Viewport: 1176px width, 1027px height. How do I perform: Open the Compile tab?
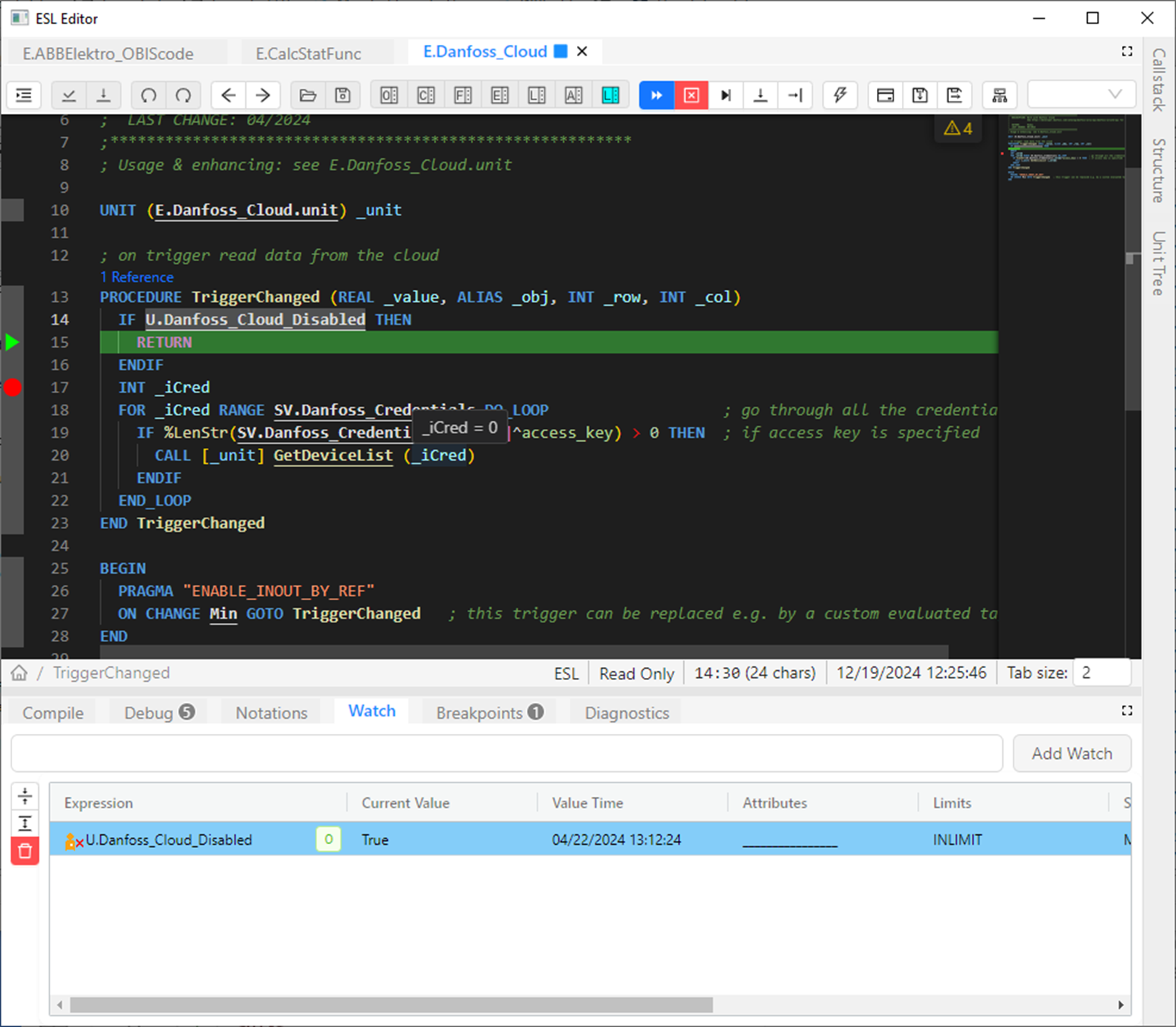[x=53, y=713]
